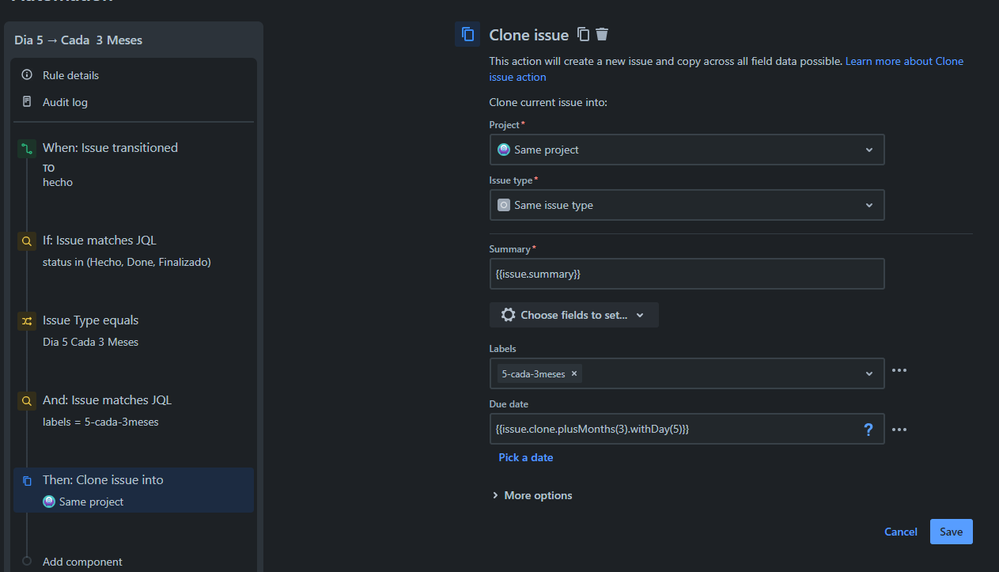Open more options dots beside Due date
Viewport: 999px width, 572px height.
899,429
